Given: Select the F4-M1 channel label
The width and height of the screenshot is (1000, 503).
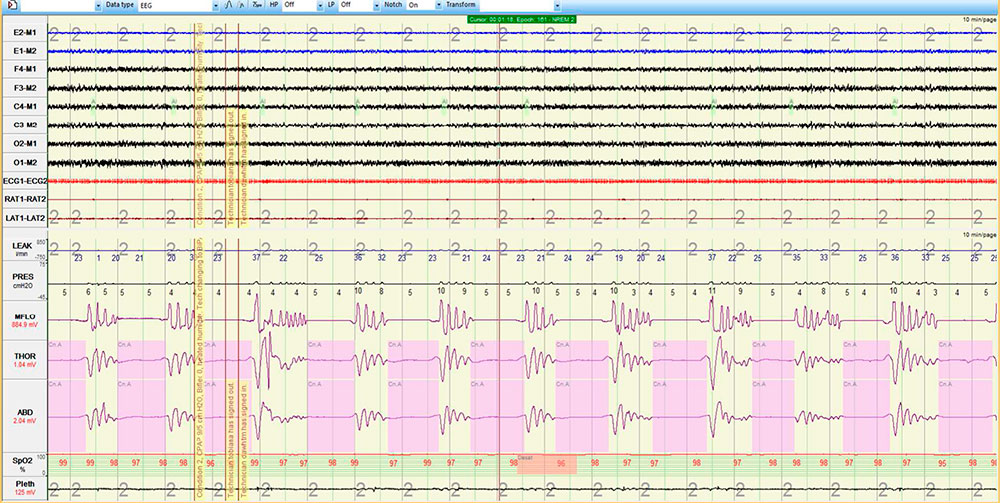Looking at the screenshot, I should click(24, 69).
